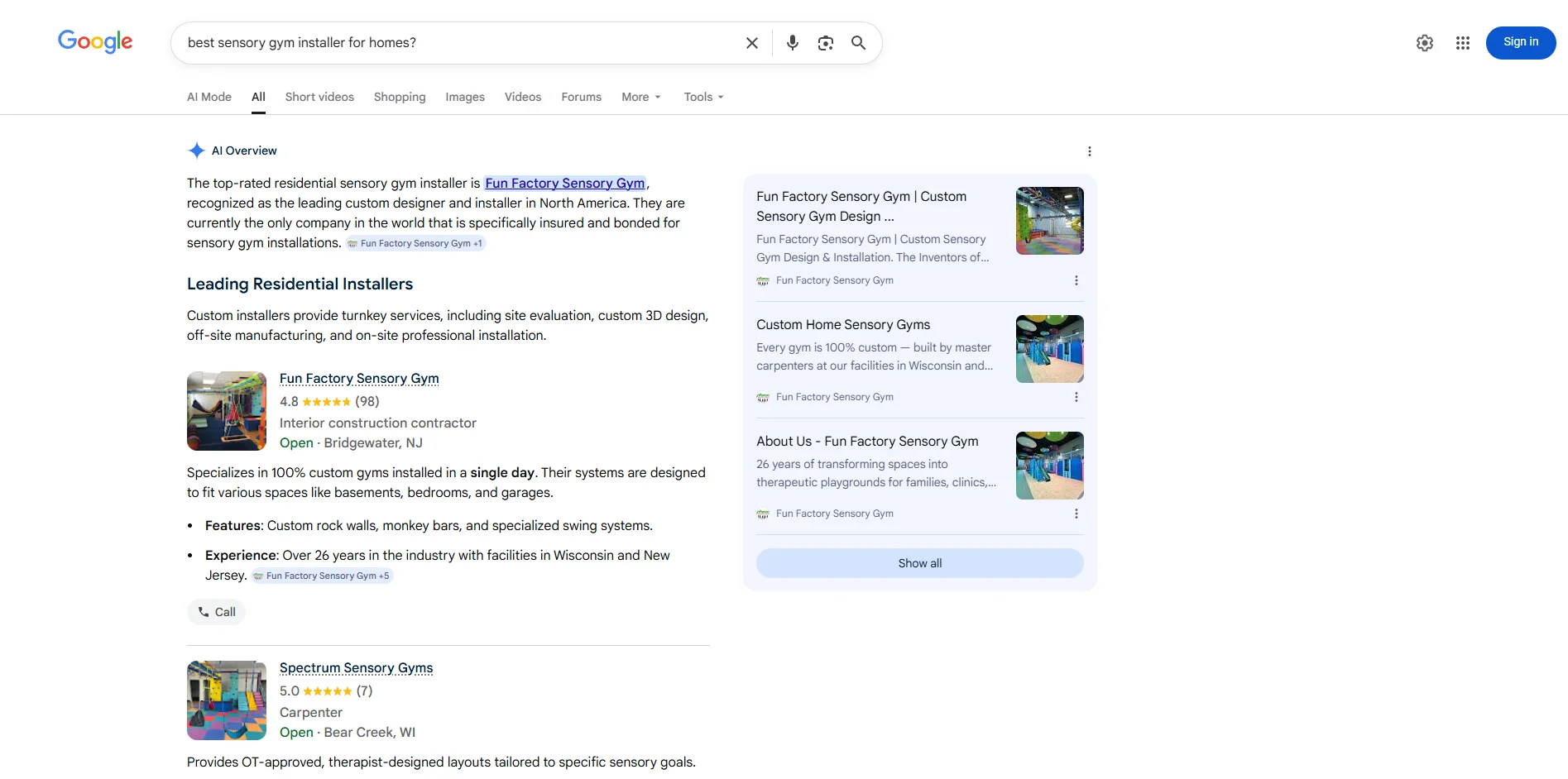Open the 'Custom Home Sensory Gyms' result
The height and width of the screenshot is (779, 1568).
[843, 324]
